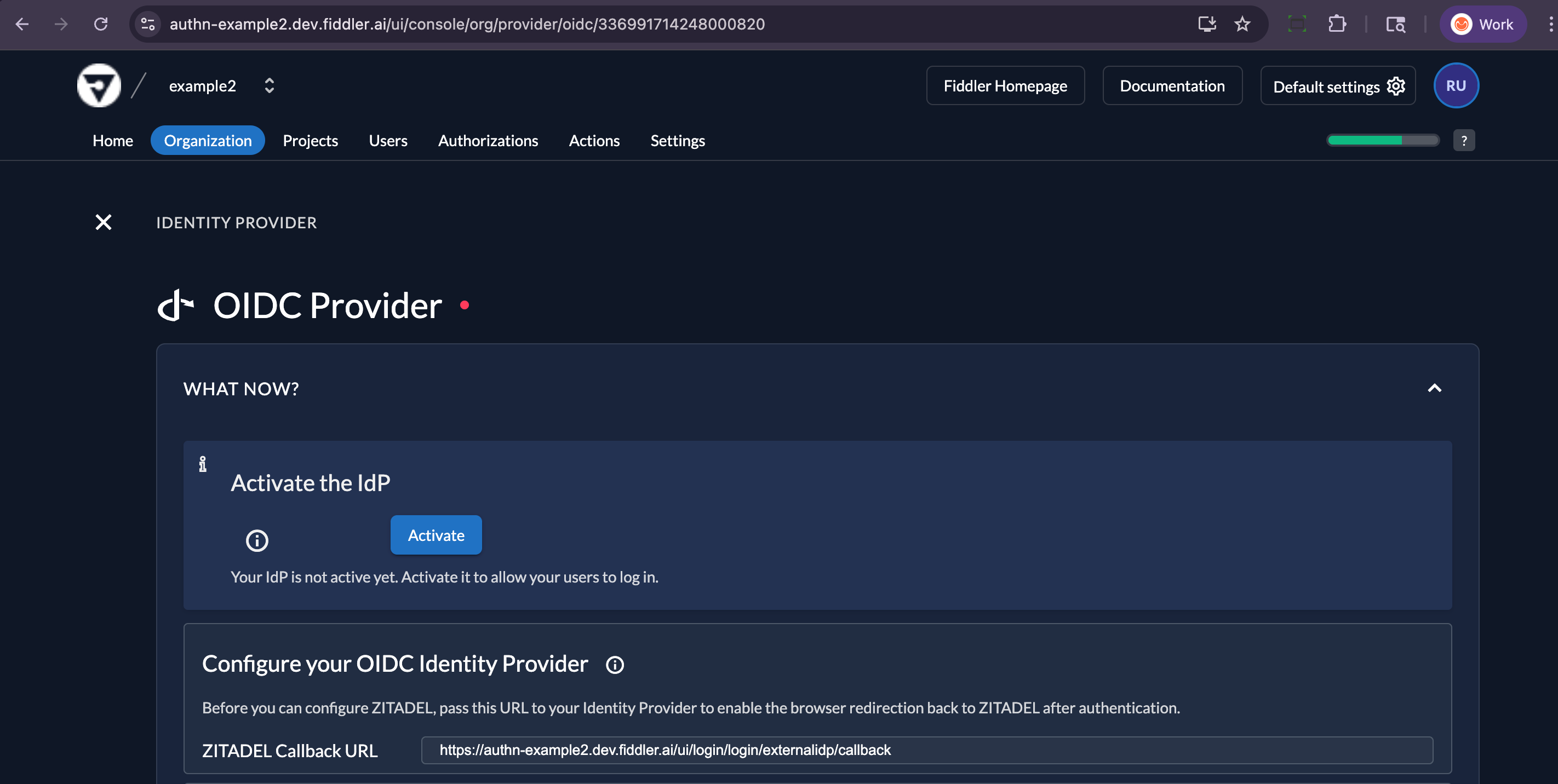1558x784 pixels.
Task: Open the Documentation page
Action: 1172,85
